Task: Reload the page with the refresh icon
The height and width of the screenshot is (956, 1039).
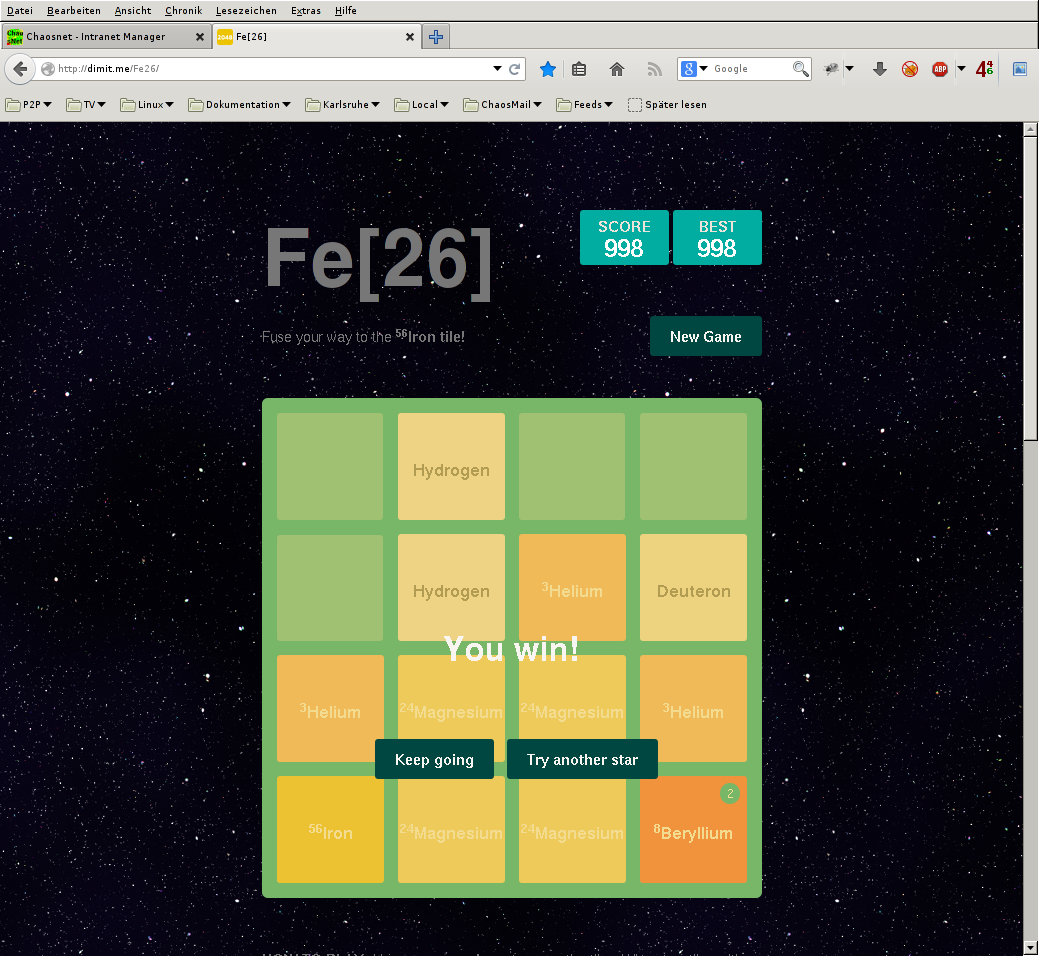Action: 516,69
